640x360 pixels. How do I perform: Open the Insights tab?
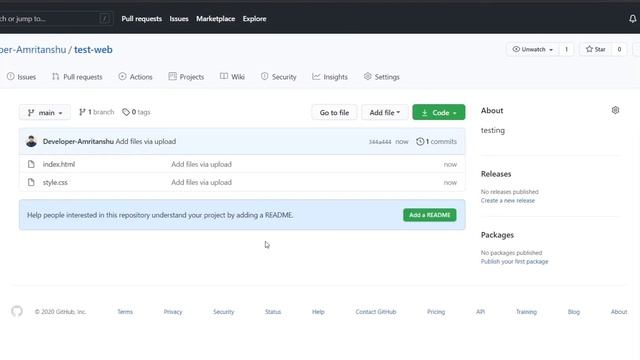click(330, 77)
